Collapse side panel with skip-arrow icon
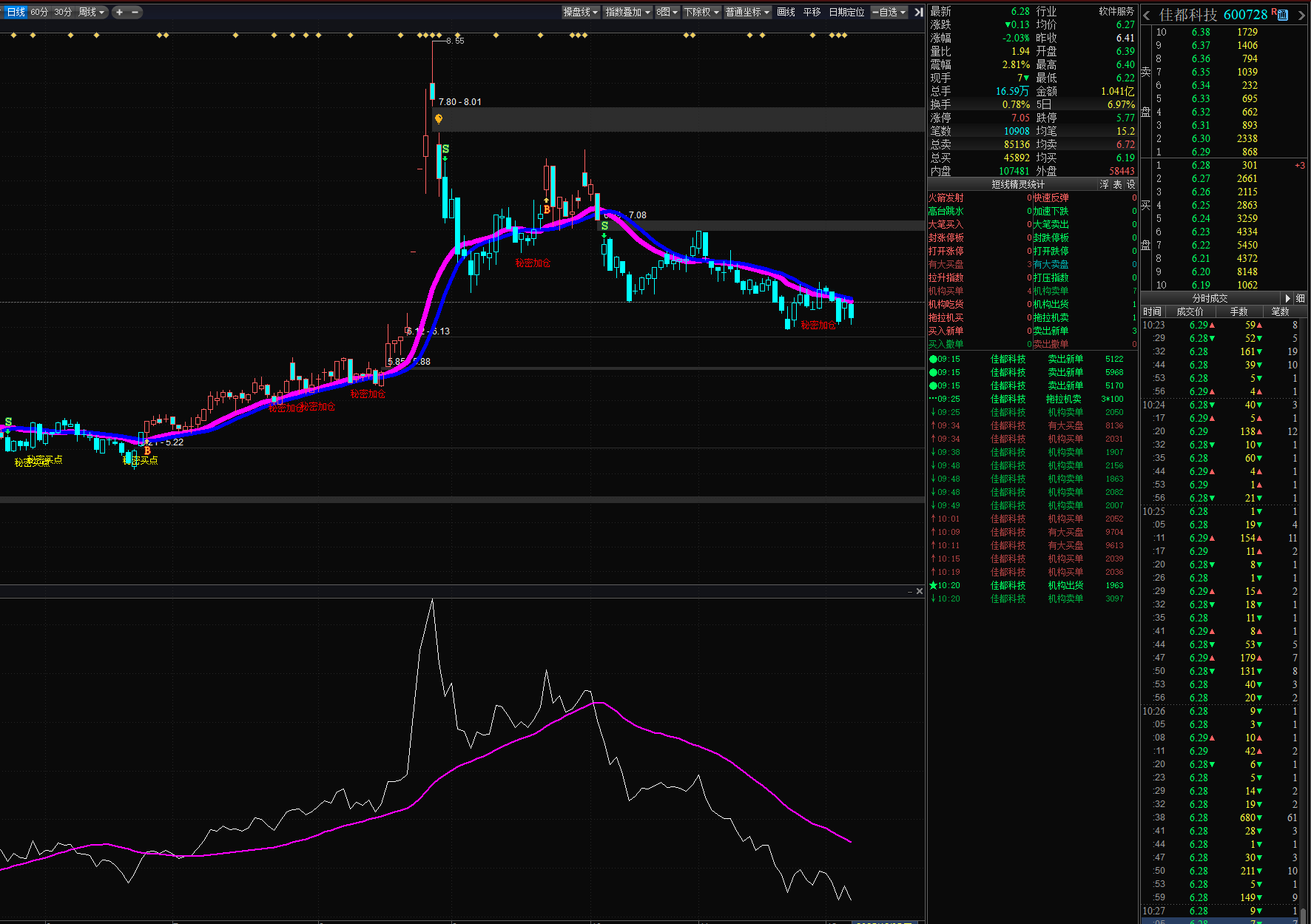This screenshot has width=1311, height=924. point(918,12)
